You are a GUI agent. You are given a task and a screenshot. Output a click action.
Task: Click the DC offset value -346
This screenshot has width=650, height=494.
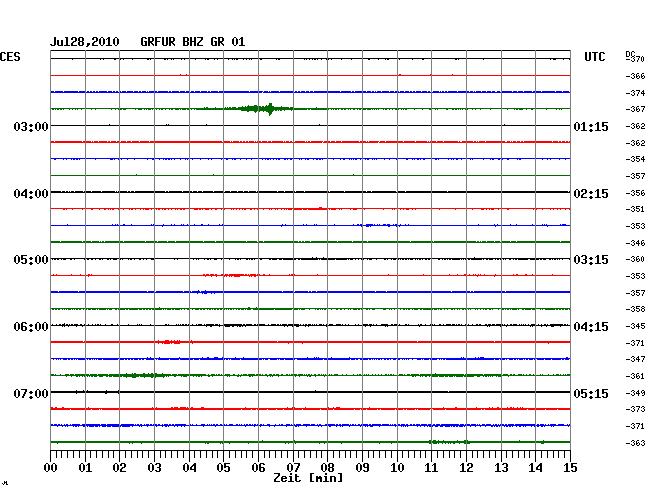[x=635, y=243]
